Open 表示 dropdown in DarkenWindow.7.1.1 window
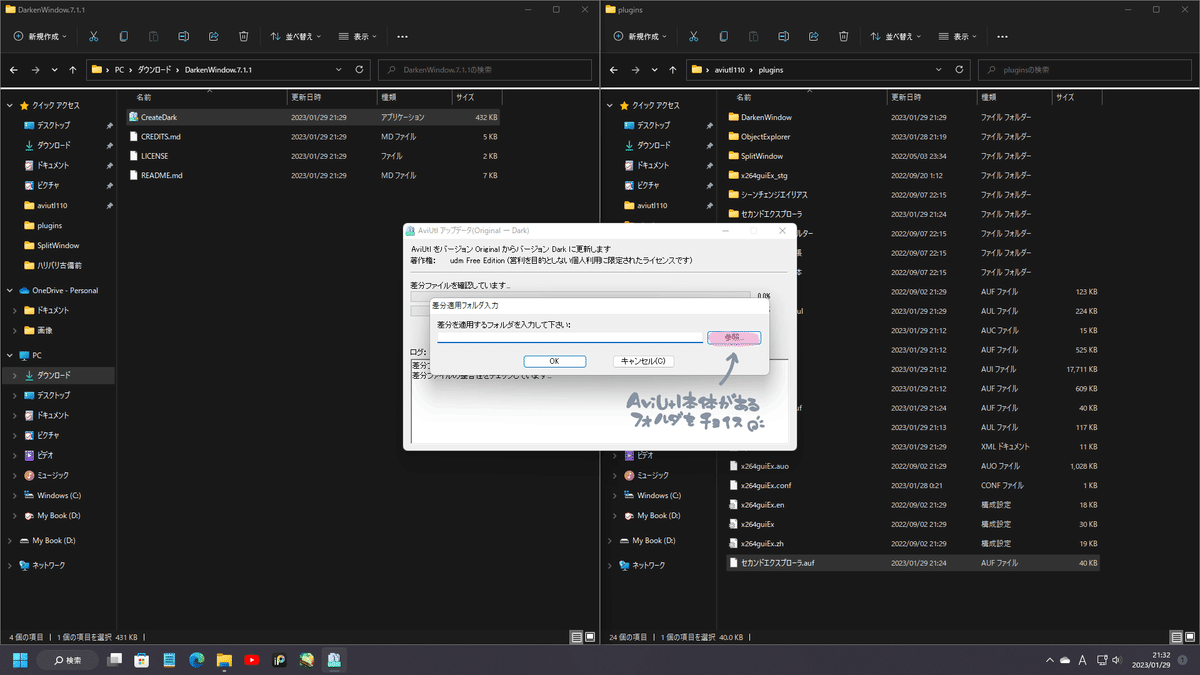This screenshot has width=1200, height=675. (x=357, y=36)
